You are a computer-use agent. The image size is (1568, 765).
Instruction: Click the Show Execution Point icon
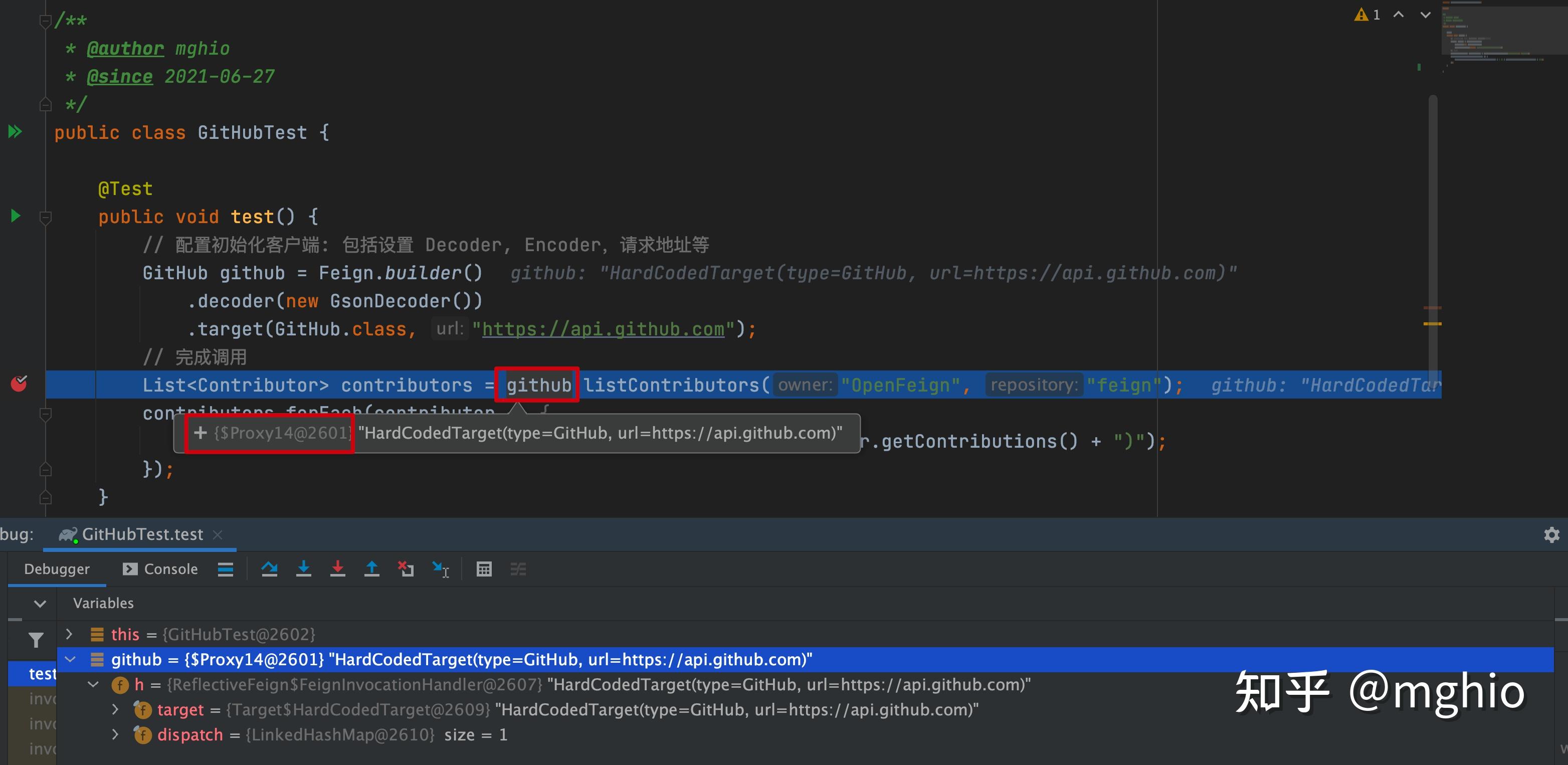tap(225, 569)
